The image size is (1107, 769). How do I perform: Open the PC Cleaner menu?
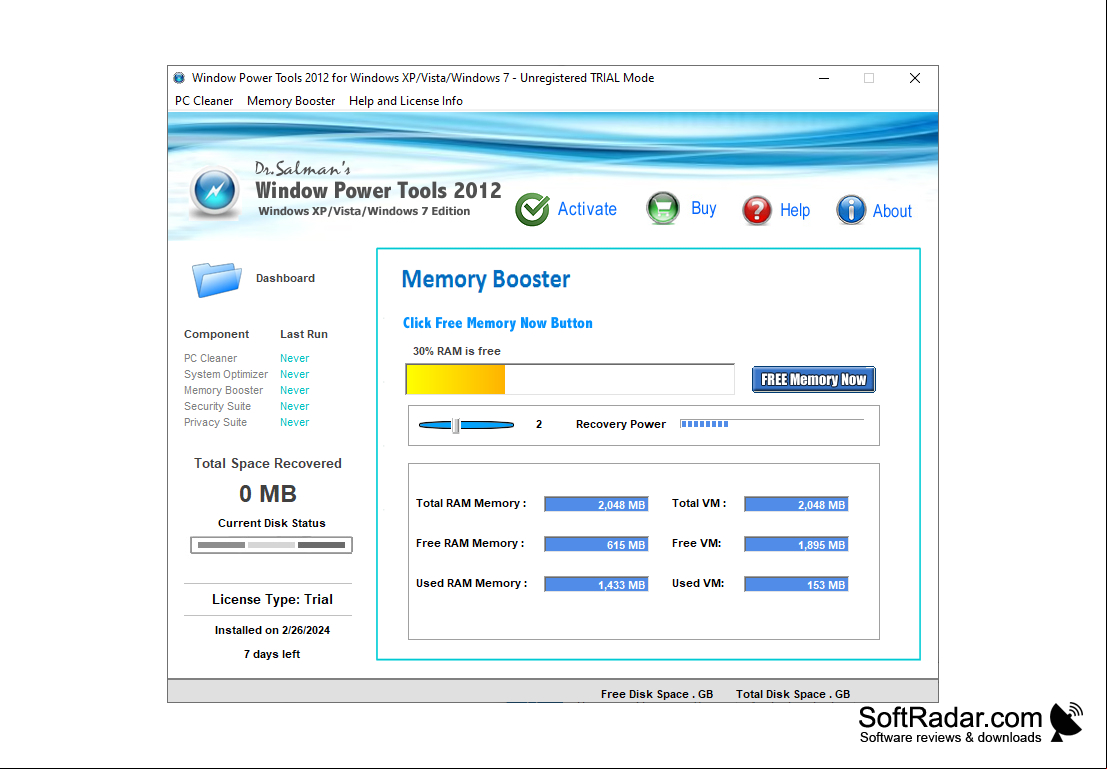click(x=204, y=101)
